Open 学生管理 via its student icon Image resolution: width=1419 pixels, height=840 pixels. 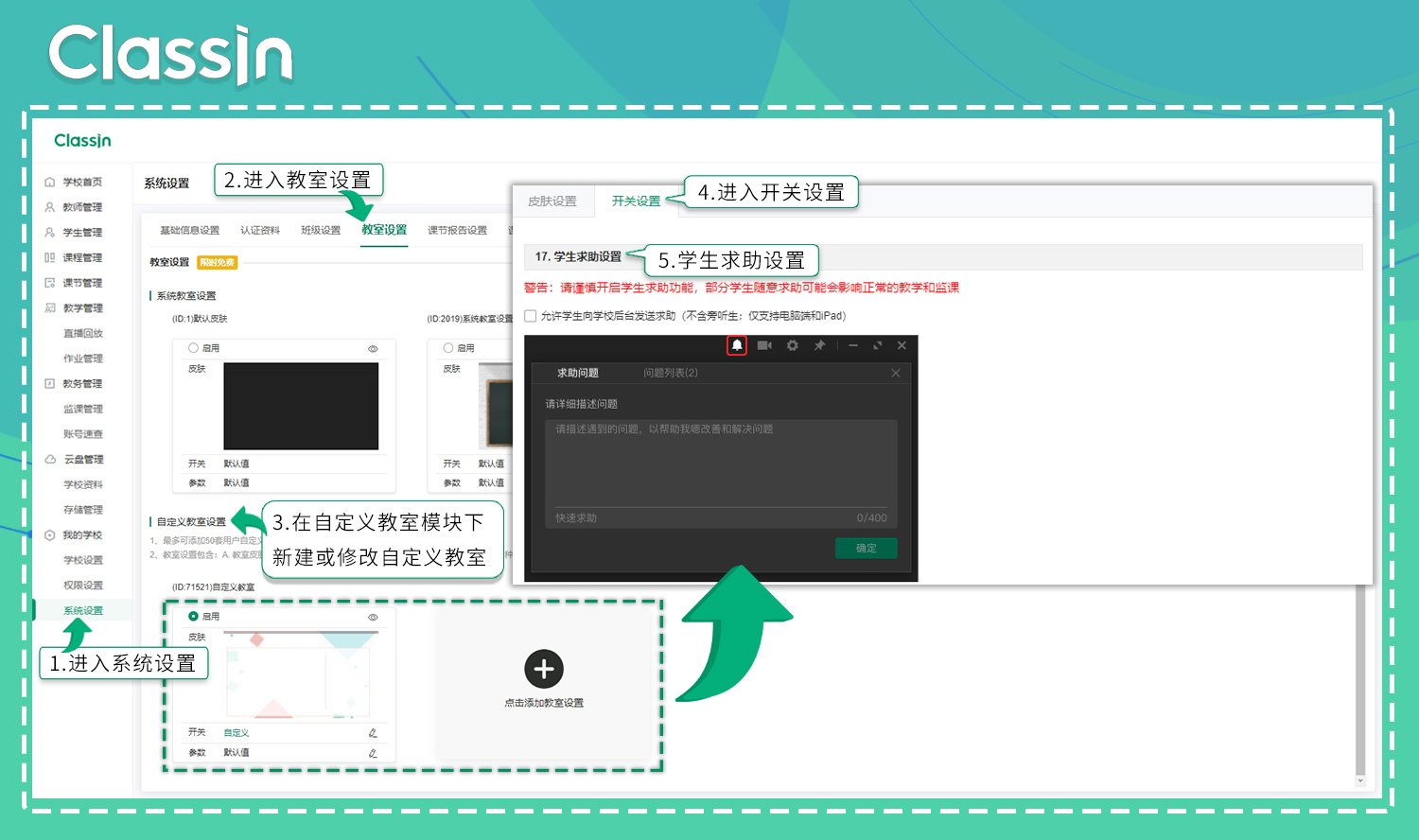49,232
